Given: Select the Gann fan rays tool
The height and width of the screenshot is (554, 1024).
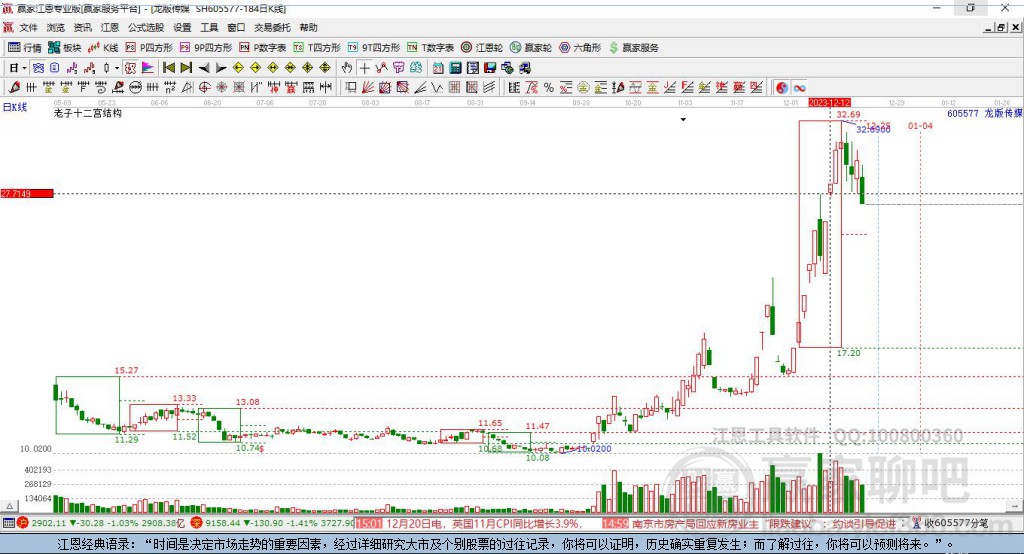Looking at the screenshot, I should (x=368, y=88).
